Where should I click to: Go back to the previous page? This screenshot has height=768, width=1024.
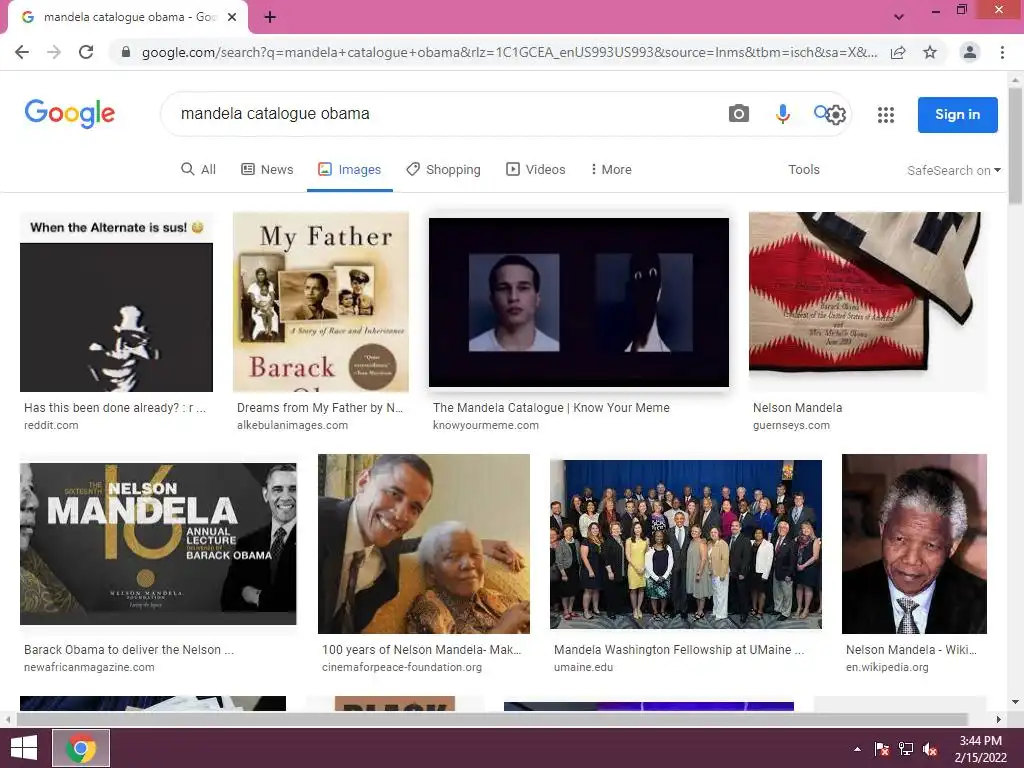22,52
